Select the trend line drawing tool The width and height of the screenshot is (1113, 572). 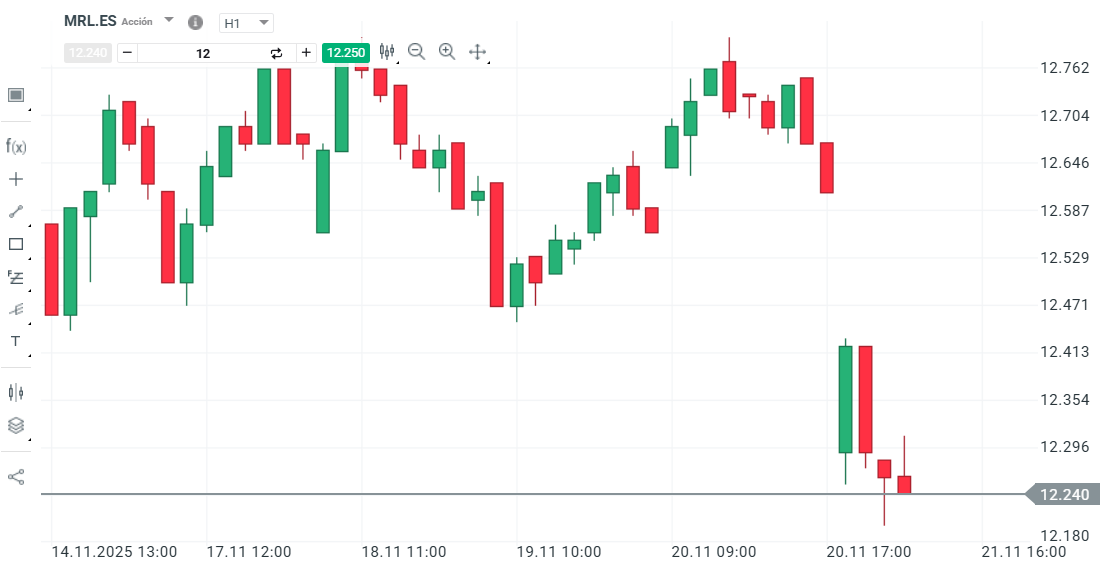coord(16,211)
